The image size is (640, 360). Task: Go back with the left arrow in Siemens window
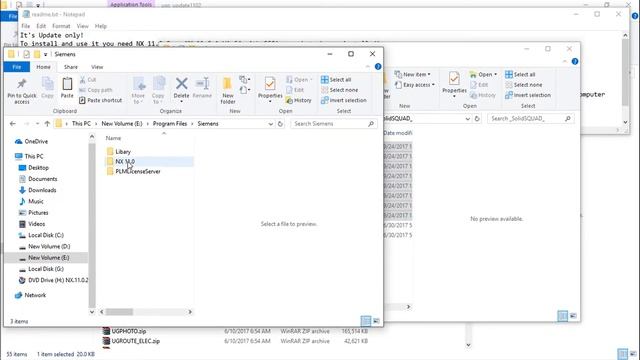(x=13, y=124)
